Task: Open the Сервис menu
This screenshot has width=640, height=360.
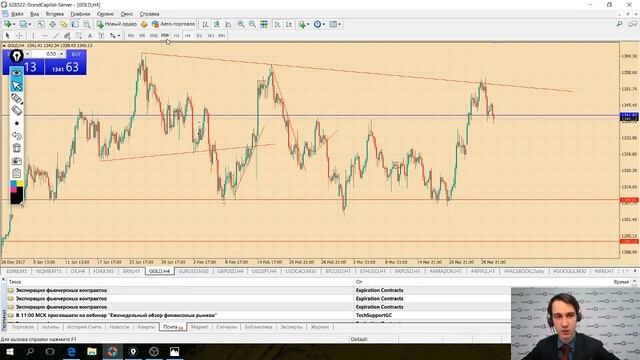Action: pos(105,14)
